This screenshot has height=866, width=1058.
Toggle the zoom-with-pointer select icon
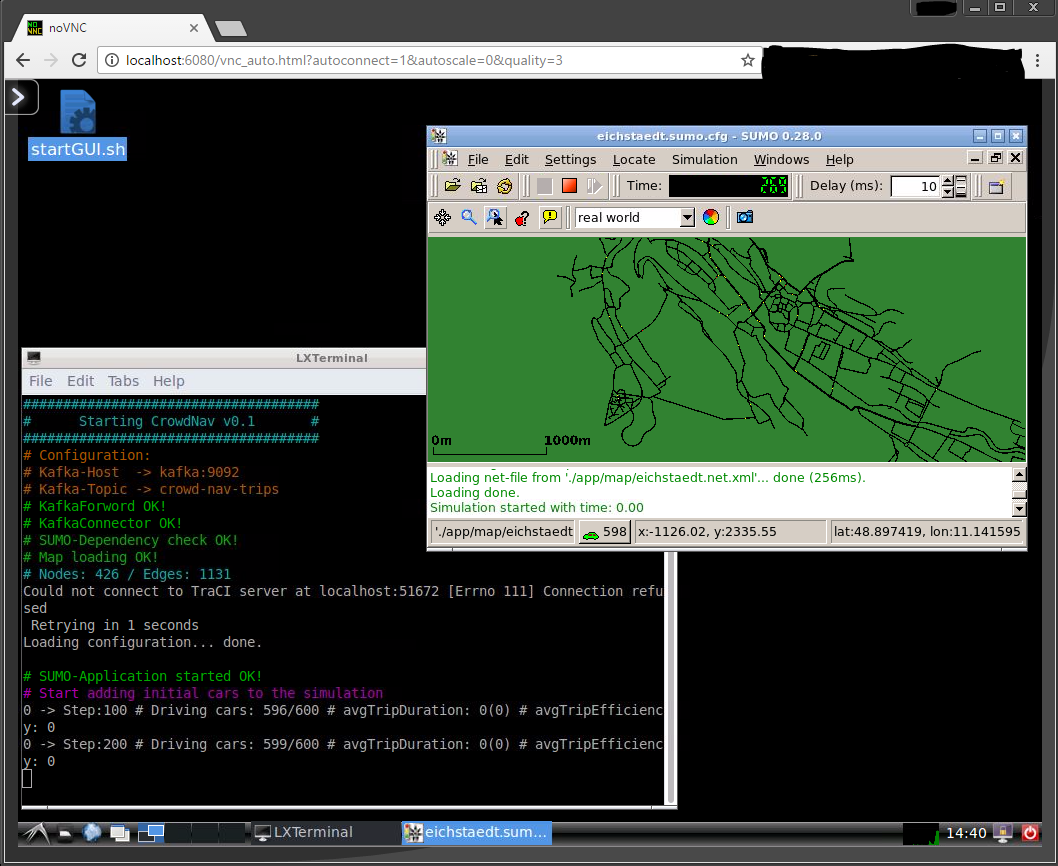click(x=495, y=217)
